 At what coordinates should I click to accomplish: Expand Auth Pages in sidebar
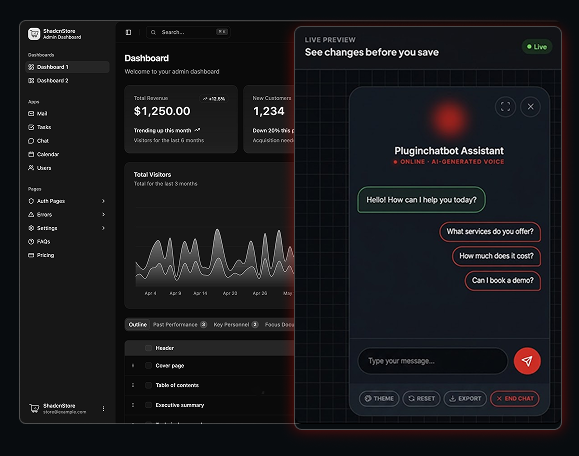click(67, 201)
